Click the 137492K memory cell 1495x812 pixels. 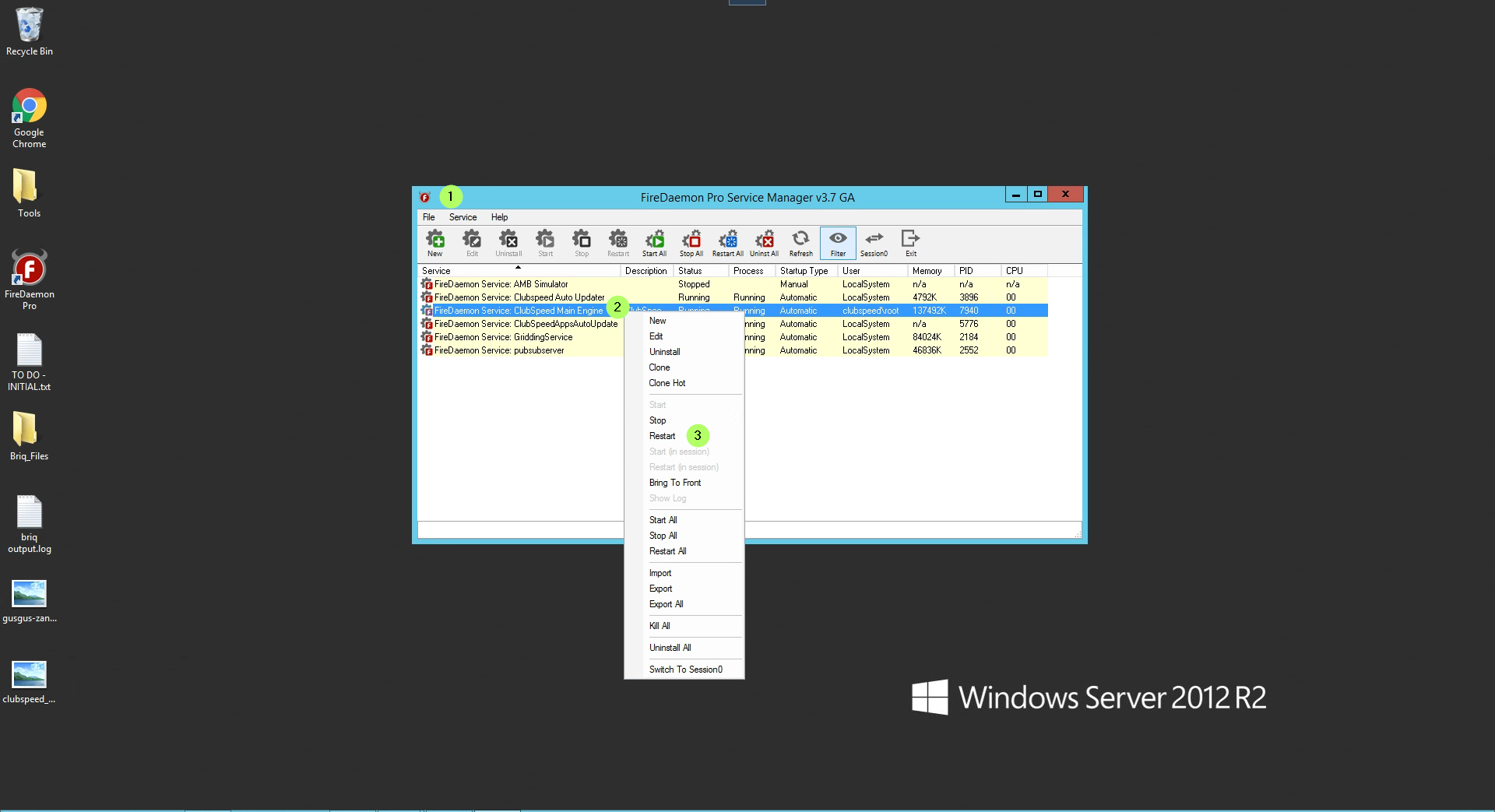(929, 311)
